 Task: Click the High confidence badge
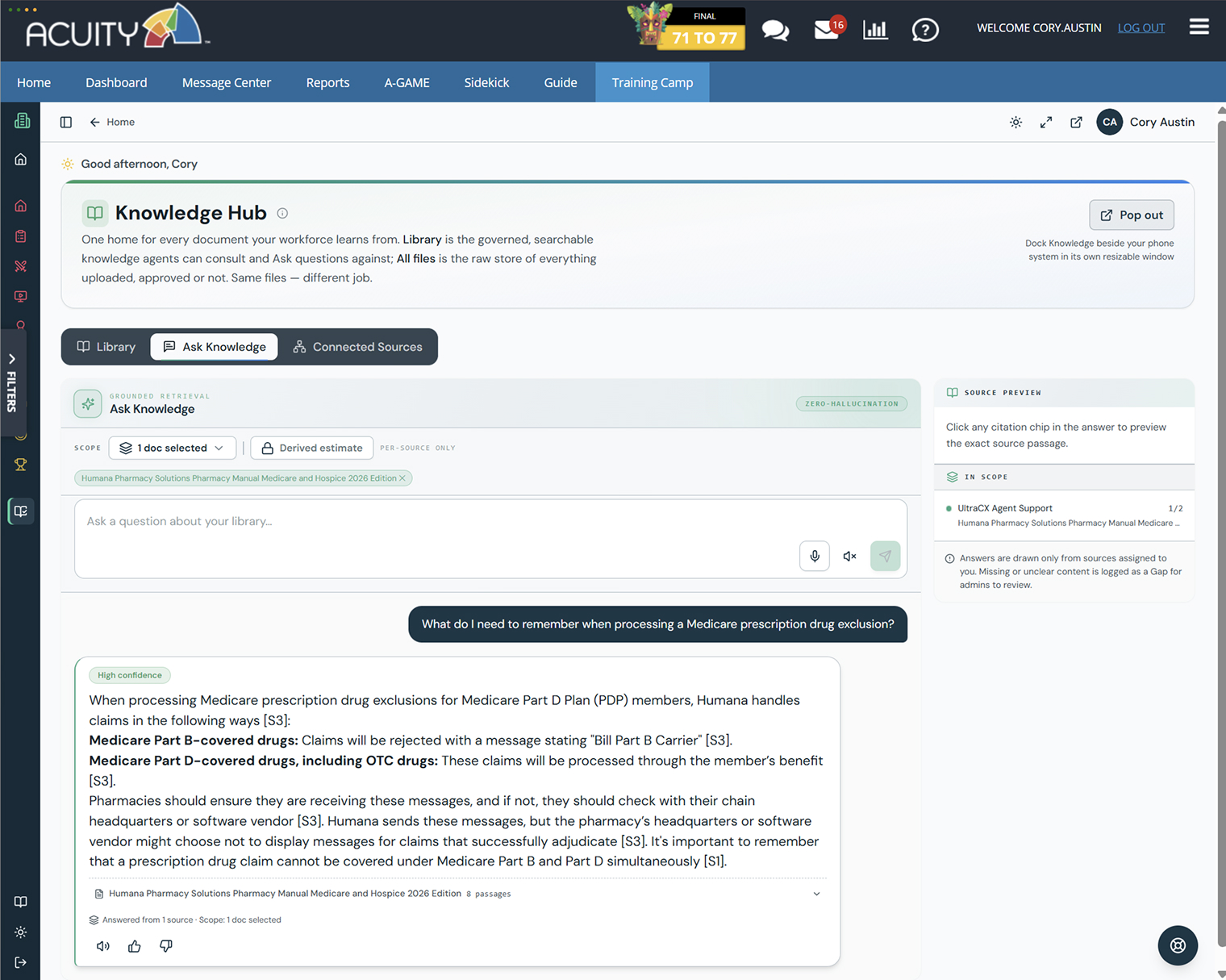(130, 675)
